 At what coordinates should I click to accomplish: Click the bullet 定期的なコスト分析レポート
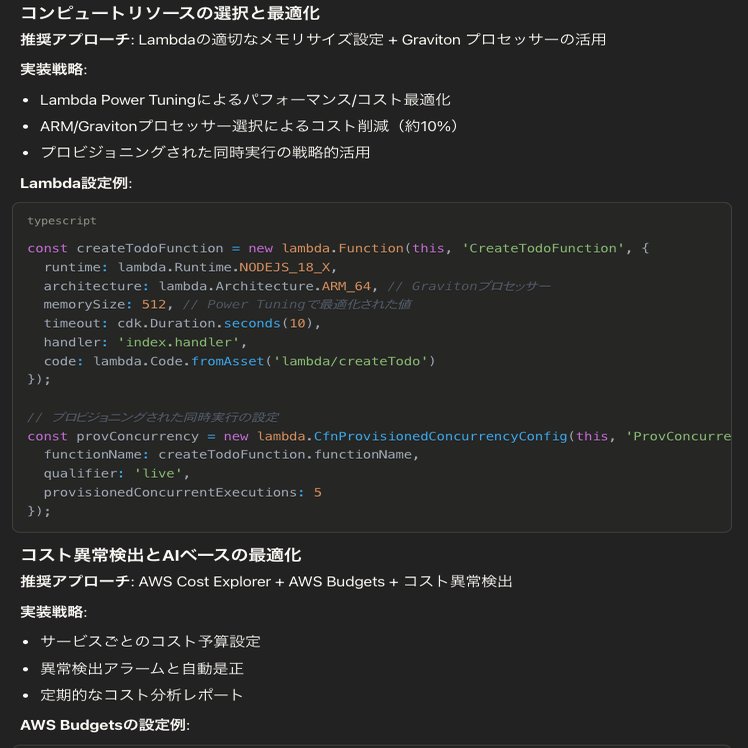(x=142, y=695)
